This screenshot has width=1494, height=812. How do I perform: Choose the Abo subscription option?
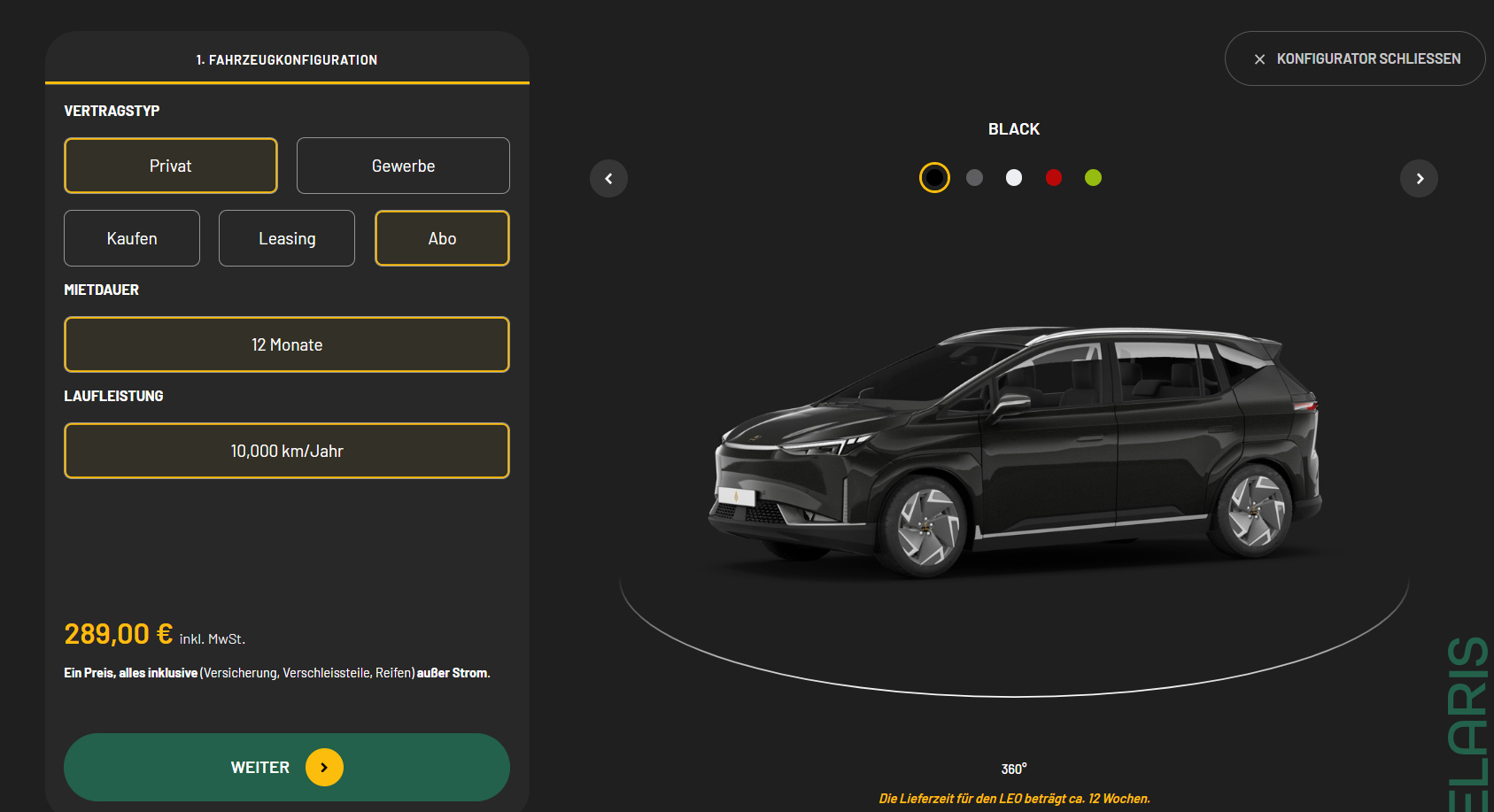[442, 238]
